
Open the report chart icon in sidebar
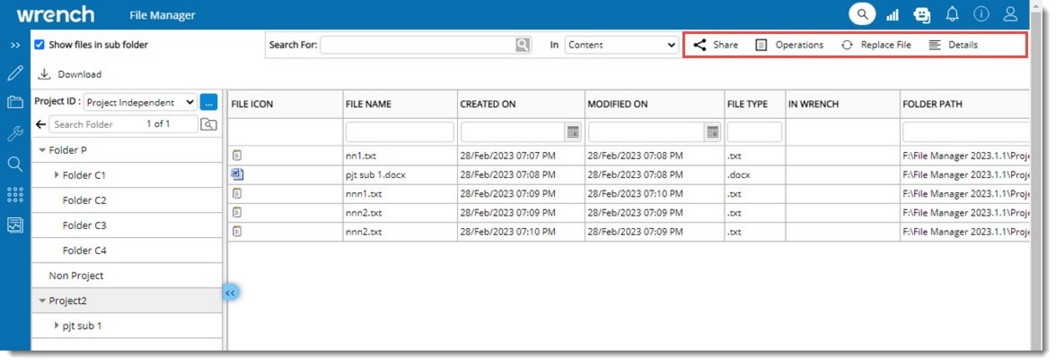point(15,225)
